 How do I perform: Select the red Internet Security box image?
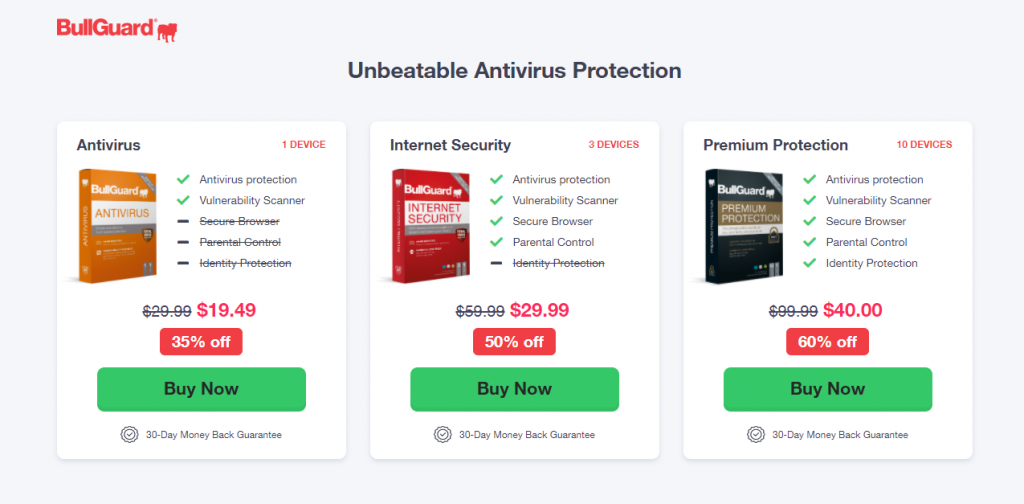(x=430, y=226)
